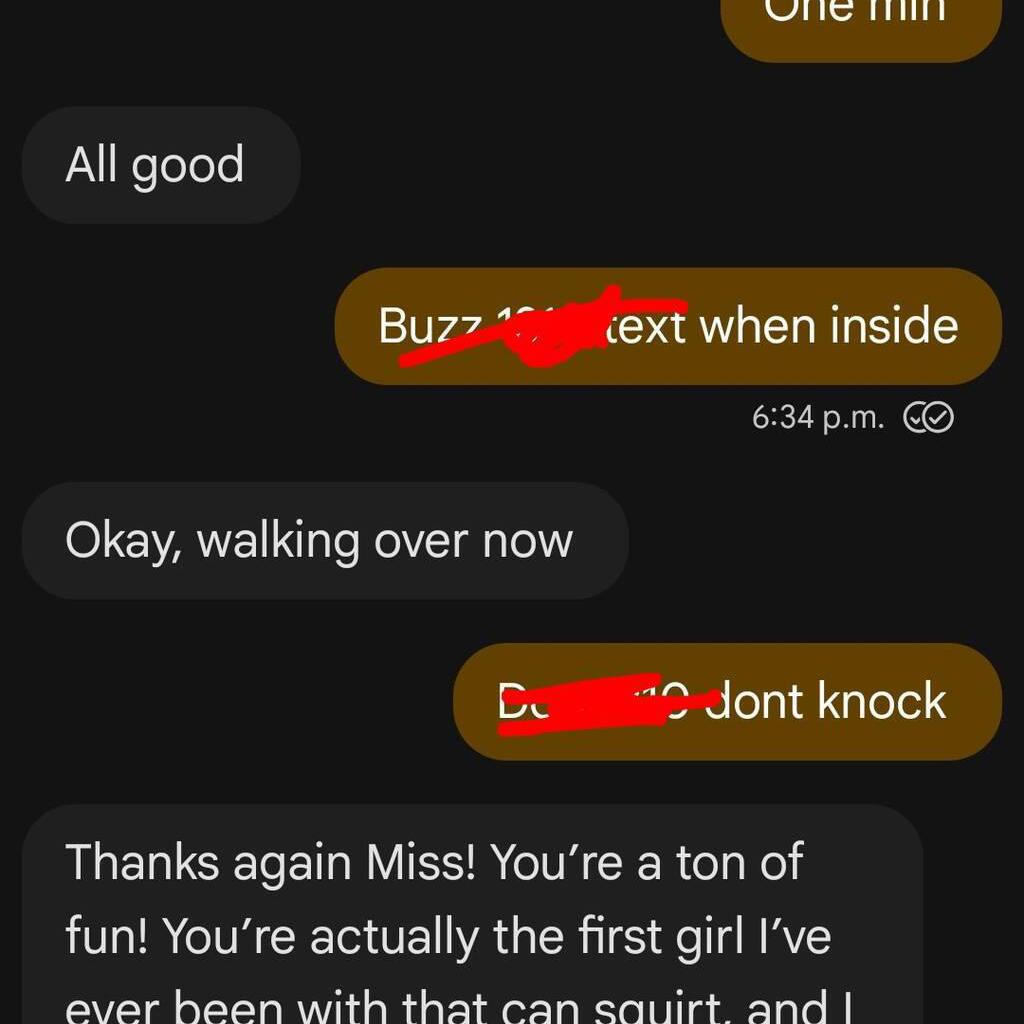Tap the "dont knock" sent bubble
The width and height of the screenshot is (1024, 1024).
[728, 701]
